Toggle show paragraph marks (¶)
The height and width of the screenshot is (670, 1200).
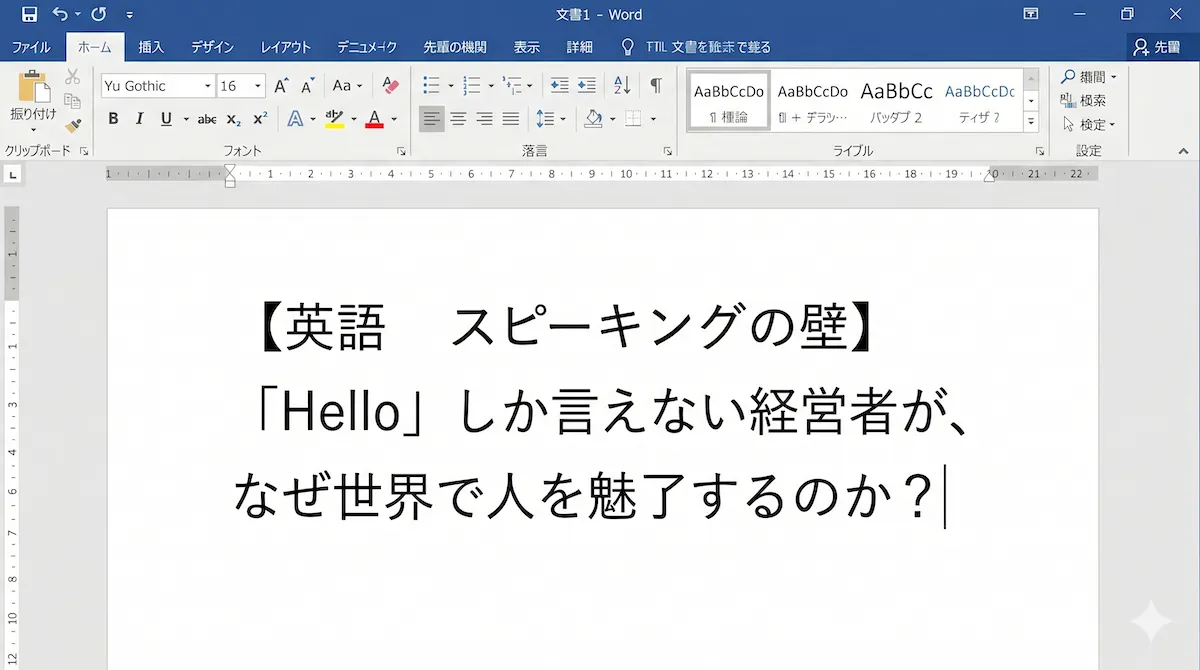click(x=655, y=86)
